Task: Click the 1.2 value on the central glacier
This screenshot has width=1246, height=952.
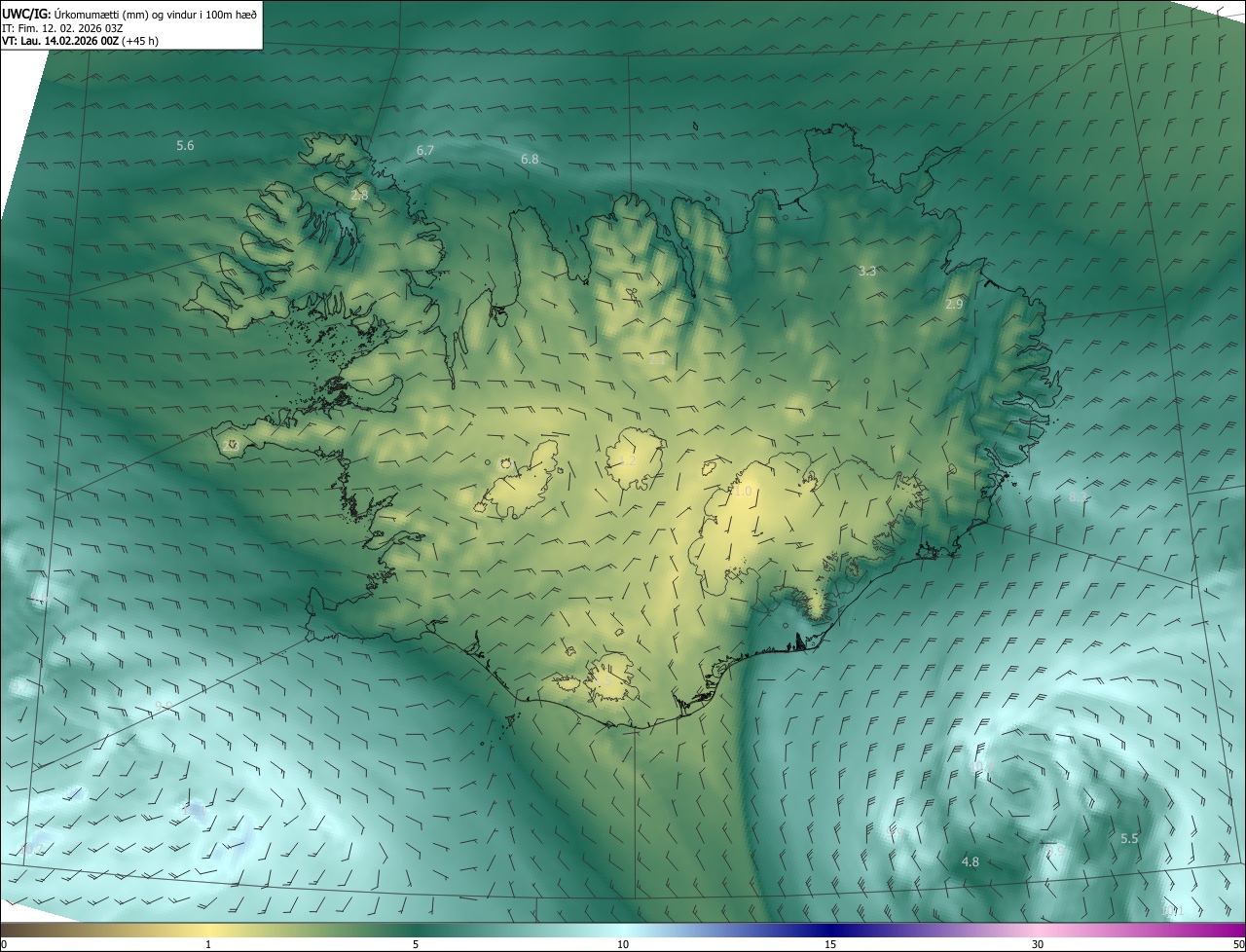Action: (x=628, y=460)
